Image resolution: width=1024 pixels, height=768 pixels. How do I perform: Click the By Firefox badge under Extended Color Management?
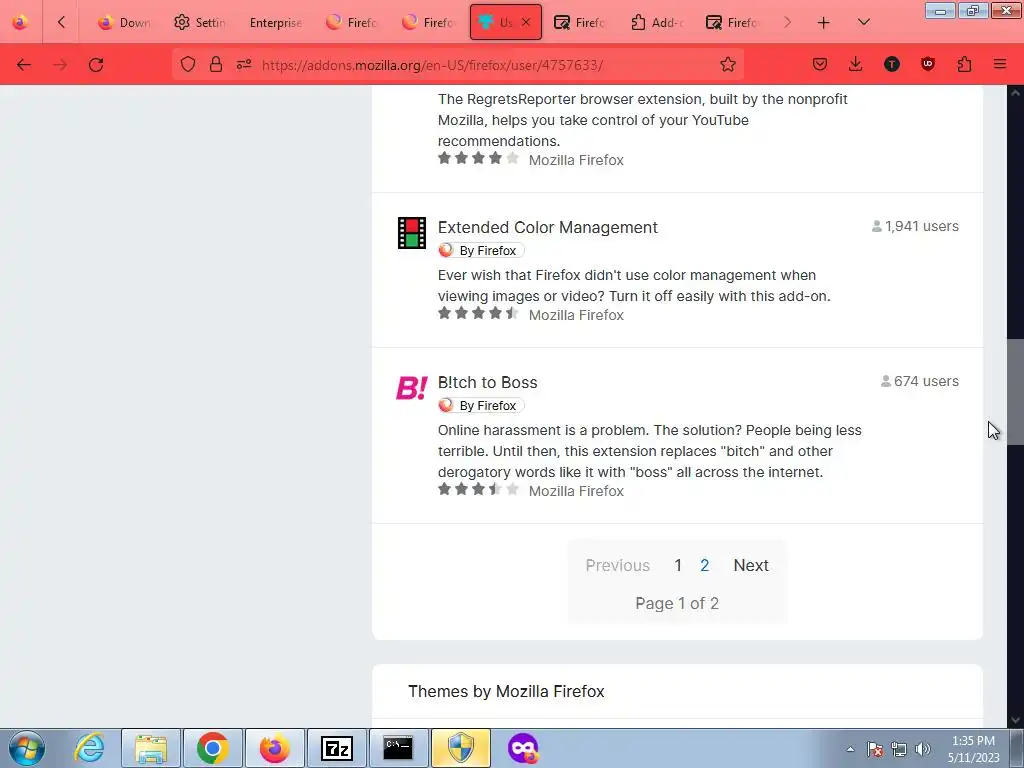point(481,250)
